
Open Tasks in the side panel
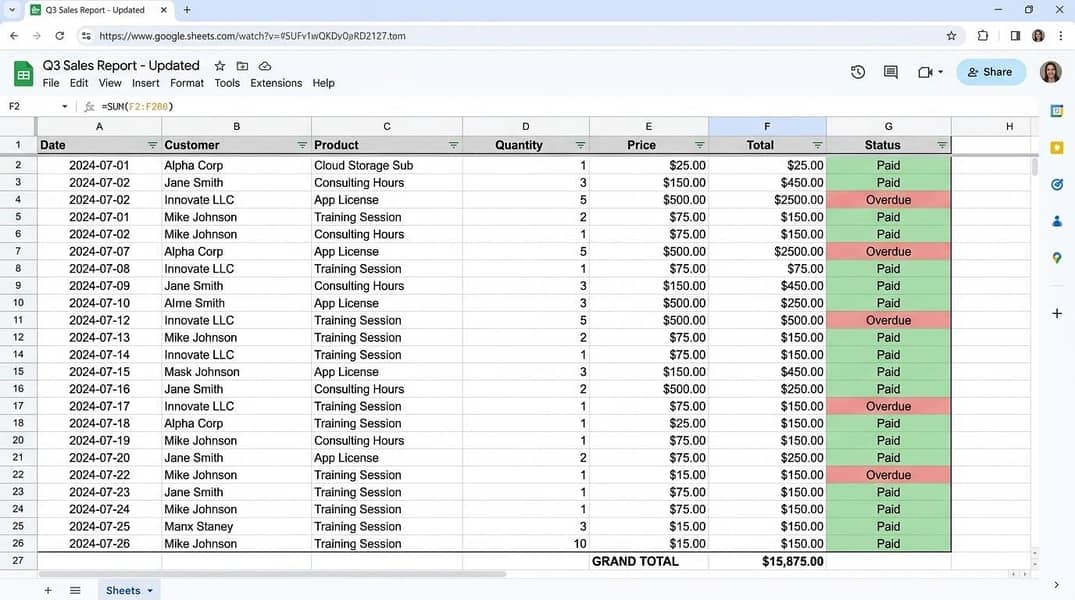click(1056, 184)
